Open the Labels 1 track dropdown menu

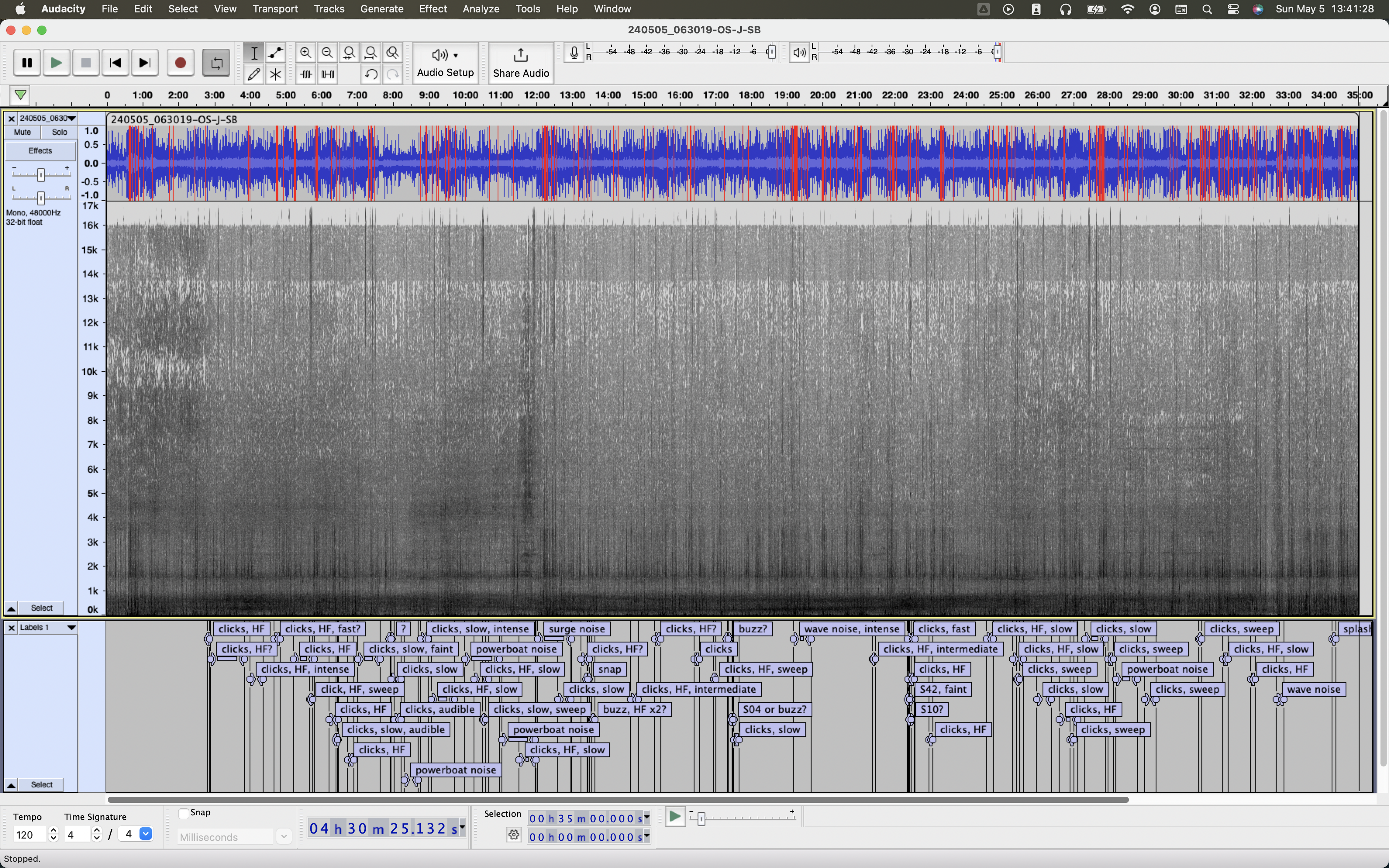pos(71,627)
